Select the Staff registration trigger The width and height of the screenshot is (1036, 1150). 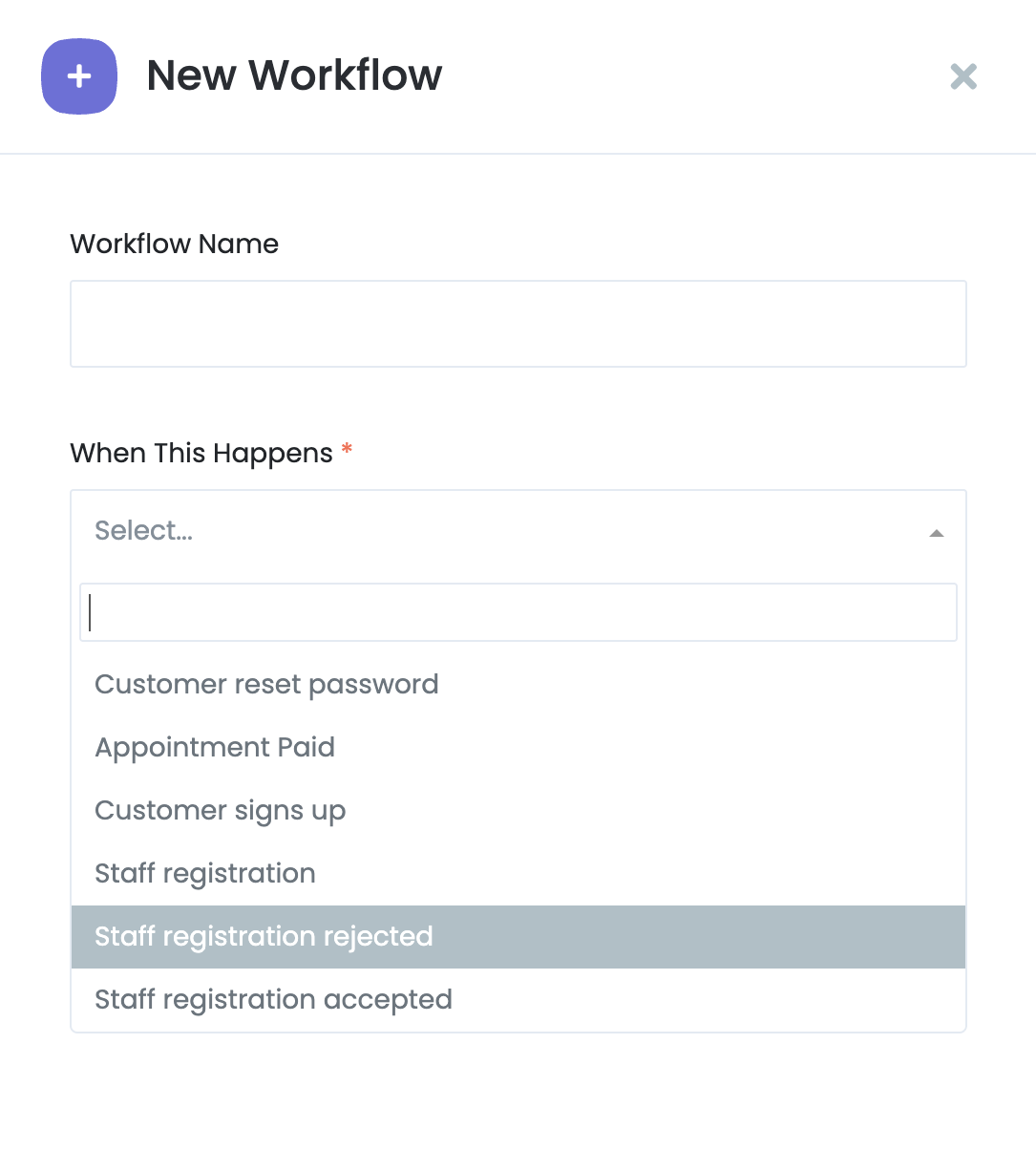click(204, 874)
